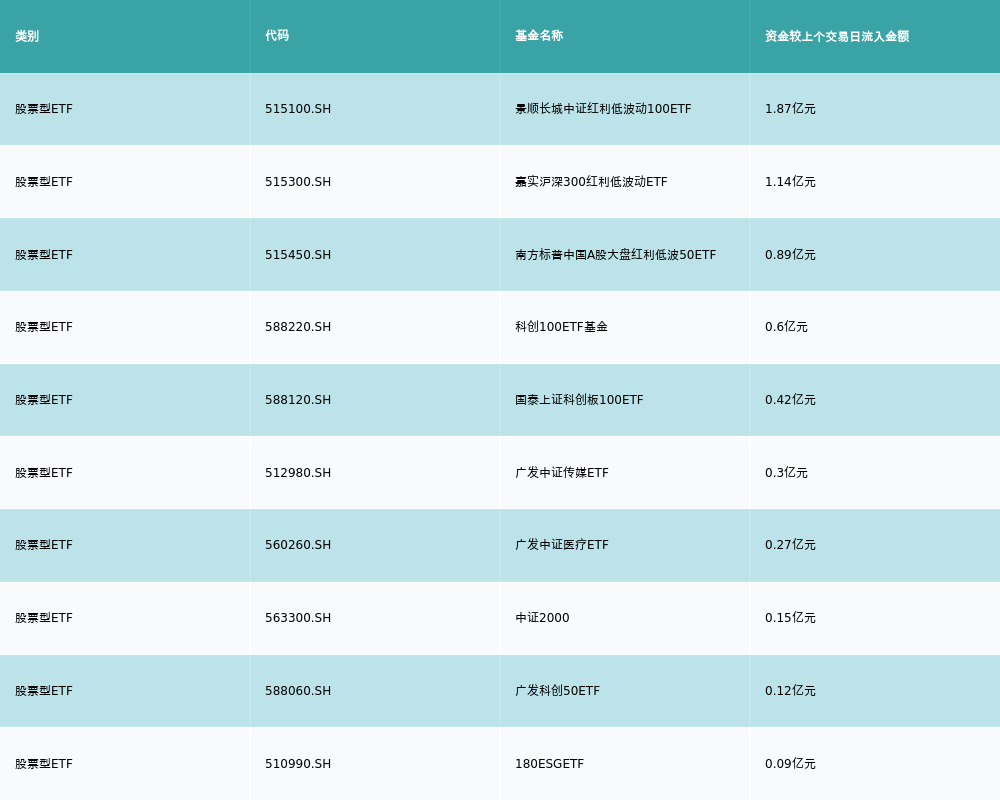Select code 588120.SH
Image resolution: width=1000 pixels, height=800 pixels.
click(x=298, y=400)
